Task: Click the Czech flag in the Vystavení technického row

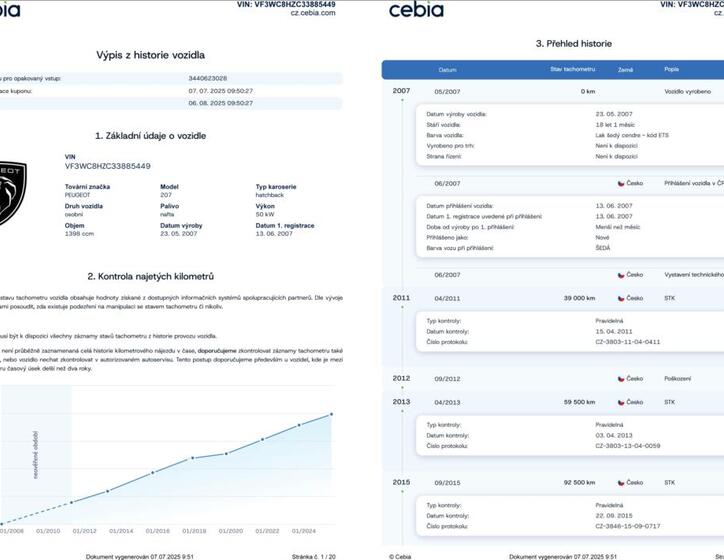Action: pyautogui.click(x=621, y=275)
